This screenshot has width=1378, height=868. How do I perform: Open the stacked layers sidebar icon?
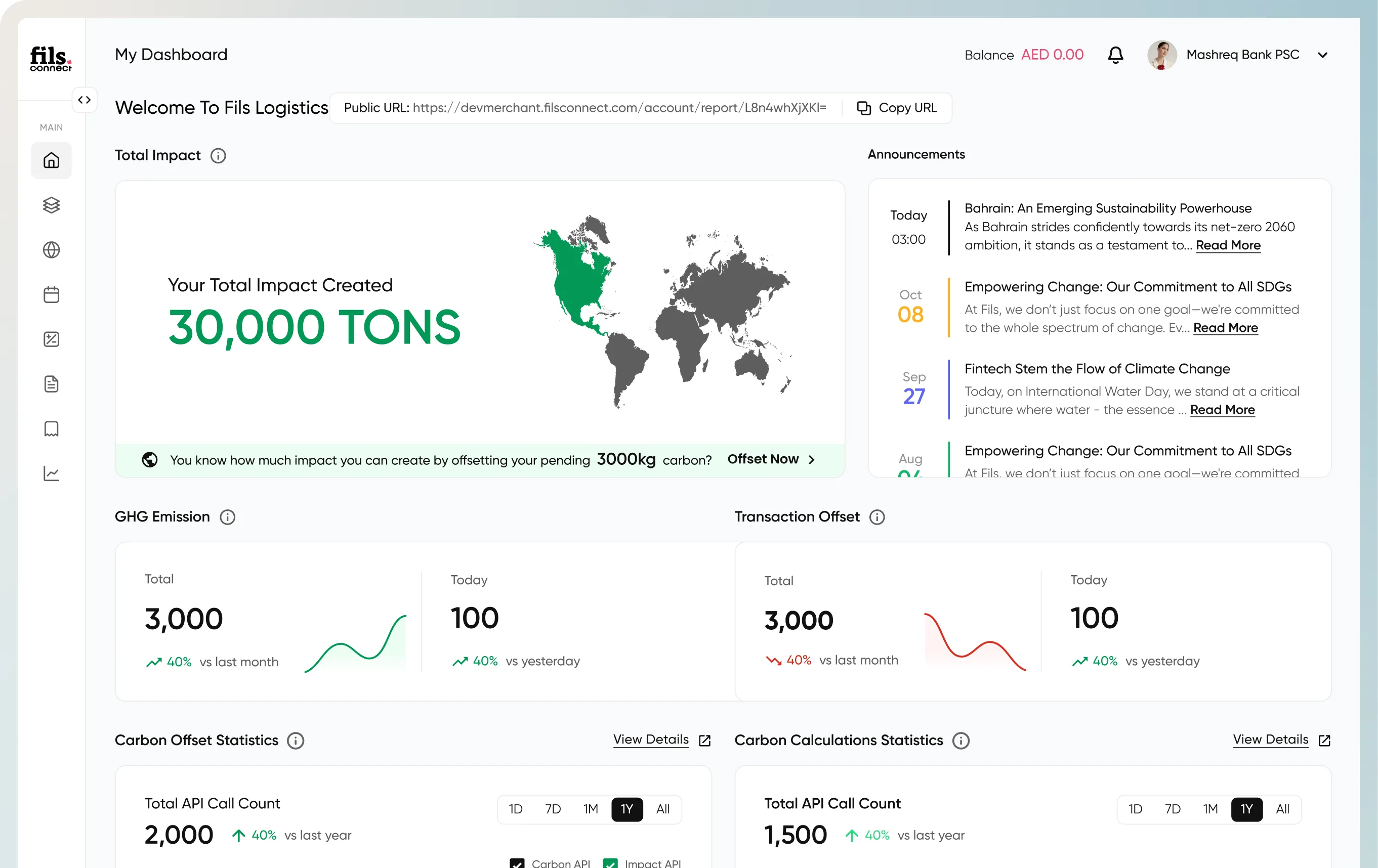click(51, 205)
